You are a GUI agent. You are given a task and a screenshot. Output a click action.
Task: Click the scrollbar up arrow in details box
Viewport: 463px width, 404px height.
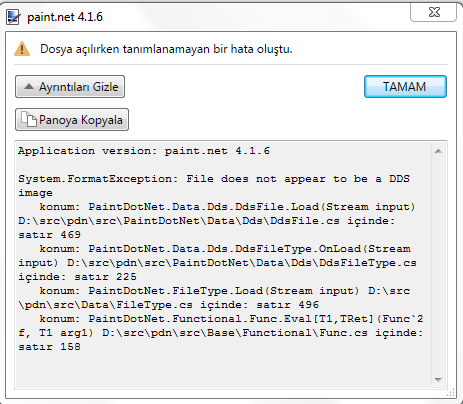pyautogui.click(x=438, y=151)
